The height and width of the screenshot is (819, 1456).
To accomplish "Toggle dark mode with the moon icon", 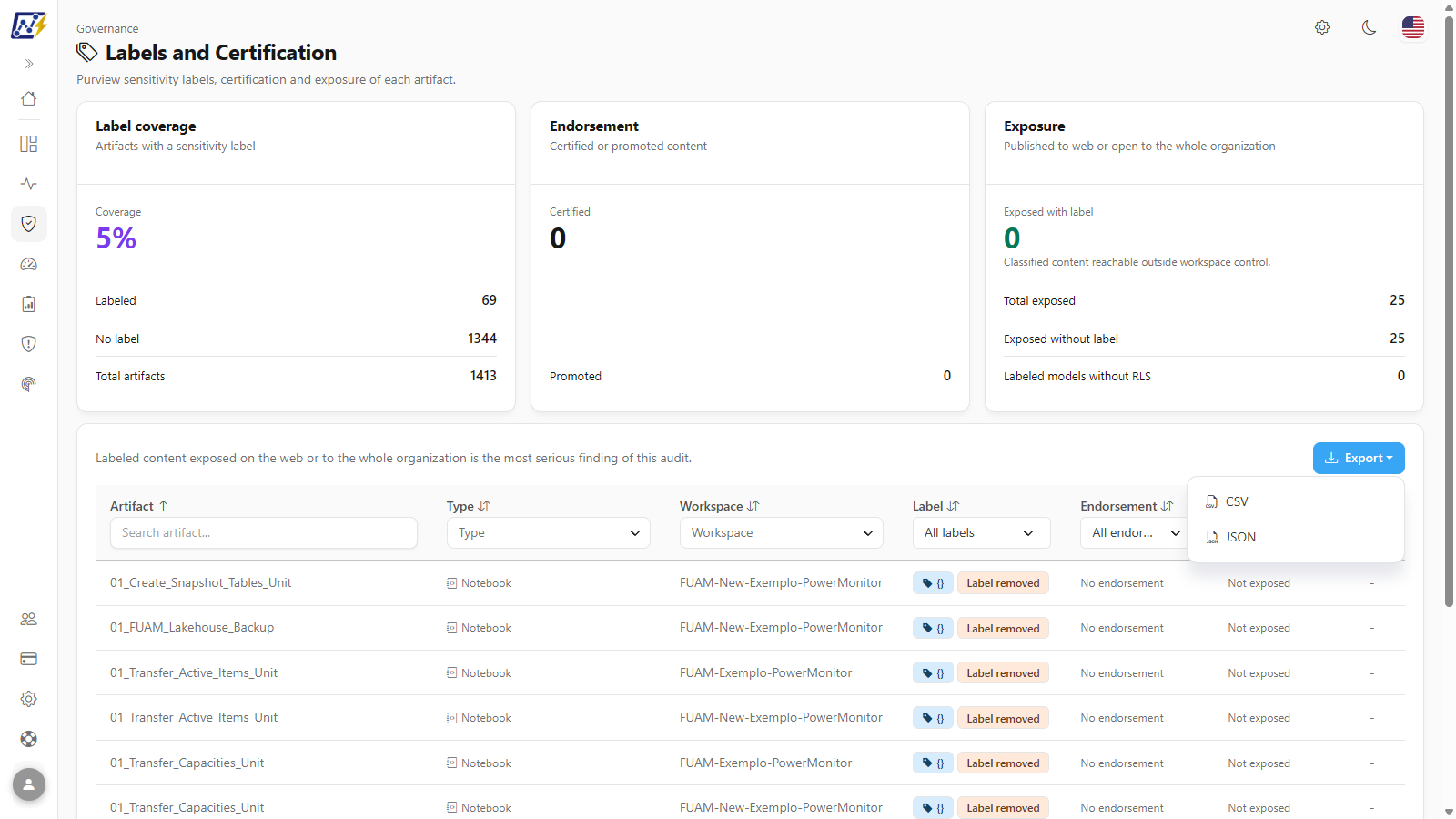I will coord(1369,27).
